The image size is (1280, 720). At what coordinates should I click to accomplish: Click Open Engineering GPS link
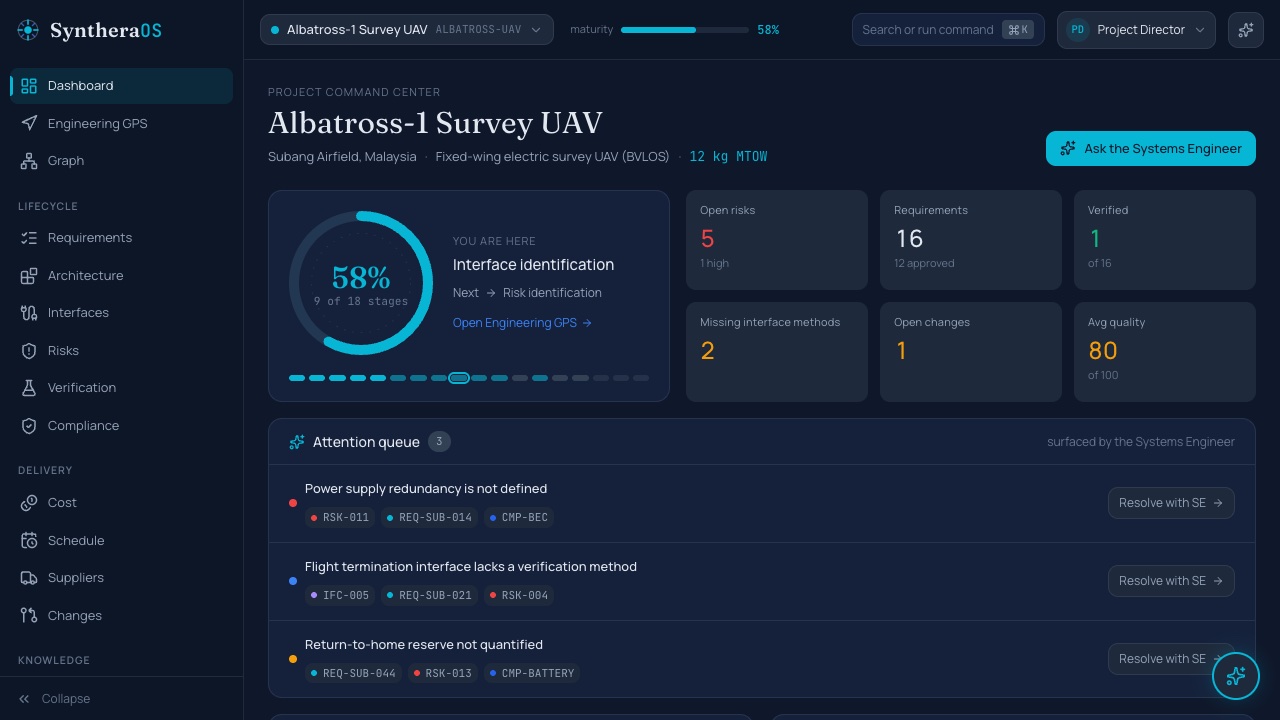[522, 323]
